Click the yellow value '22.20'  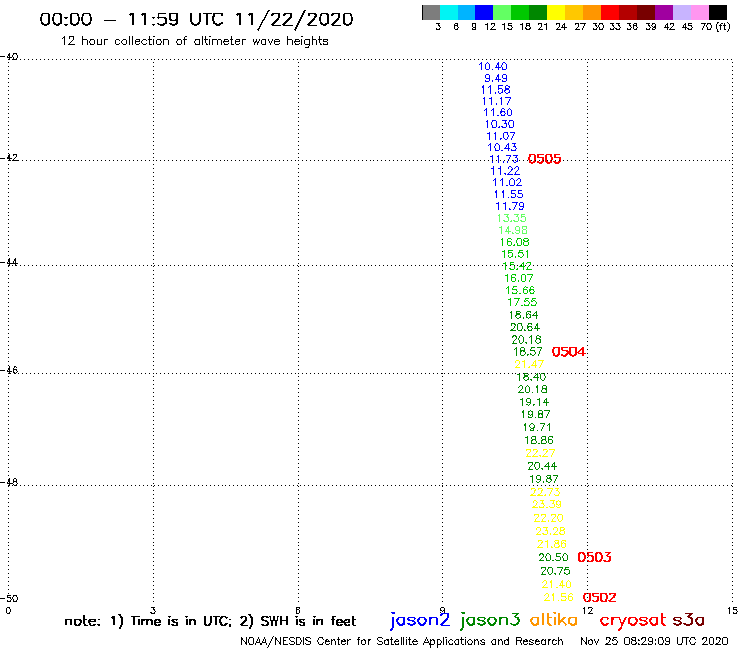[548, 518]
